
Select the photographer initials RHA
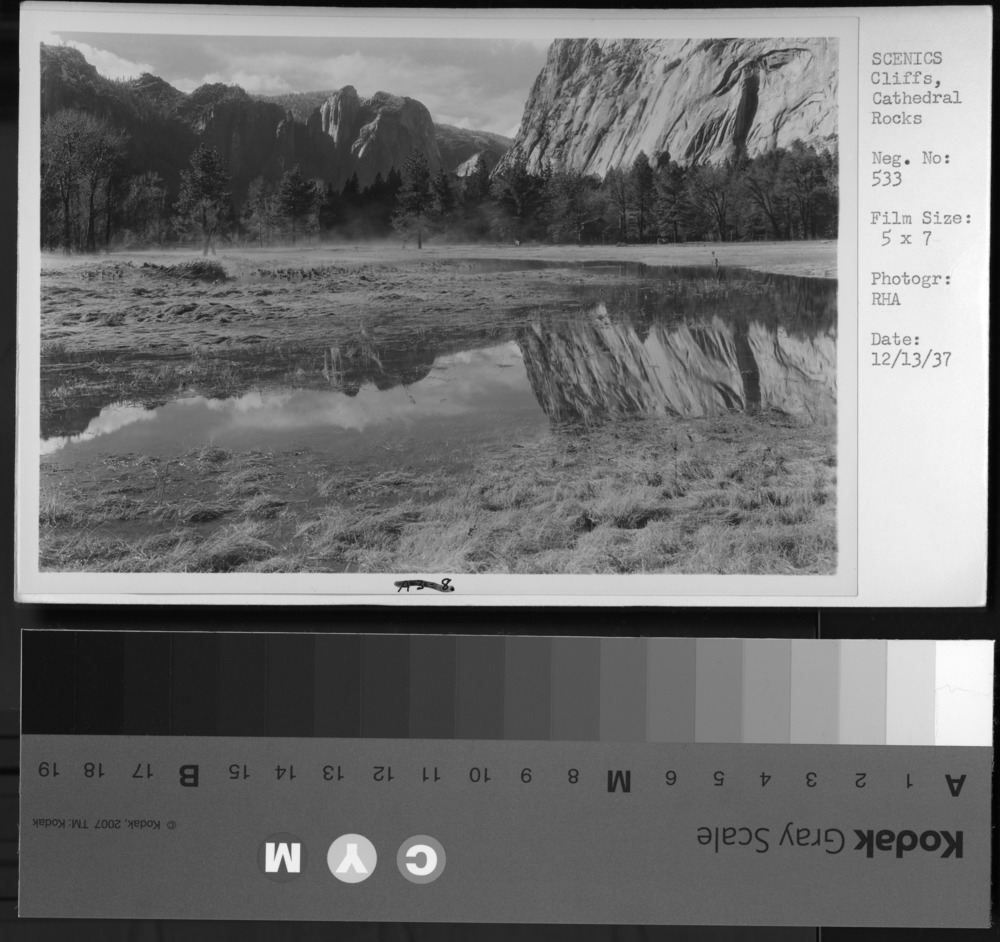point(885,299)
